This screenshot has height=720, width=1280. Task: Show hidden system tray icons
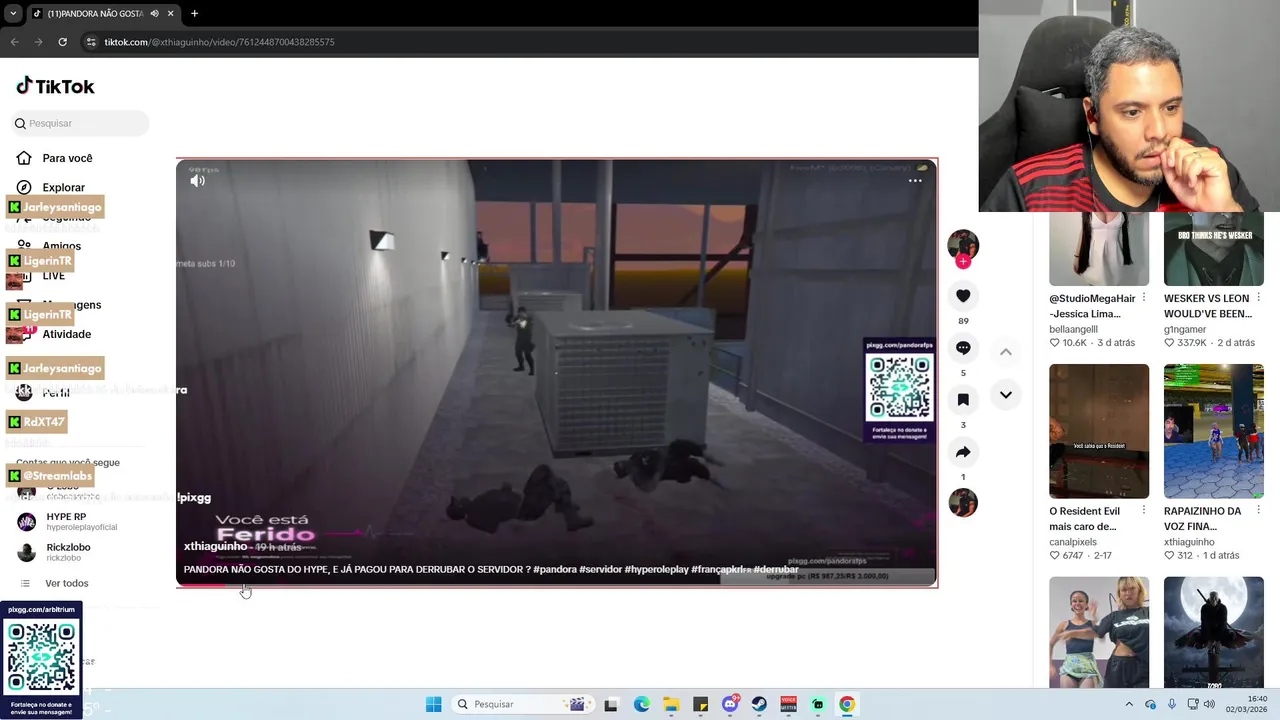[1129, 704]
